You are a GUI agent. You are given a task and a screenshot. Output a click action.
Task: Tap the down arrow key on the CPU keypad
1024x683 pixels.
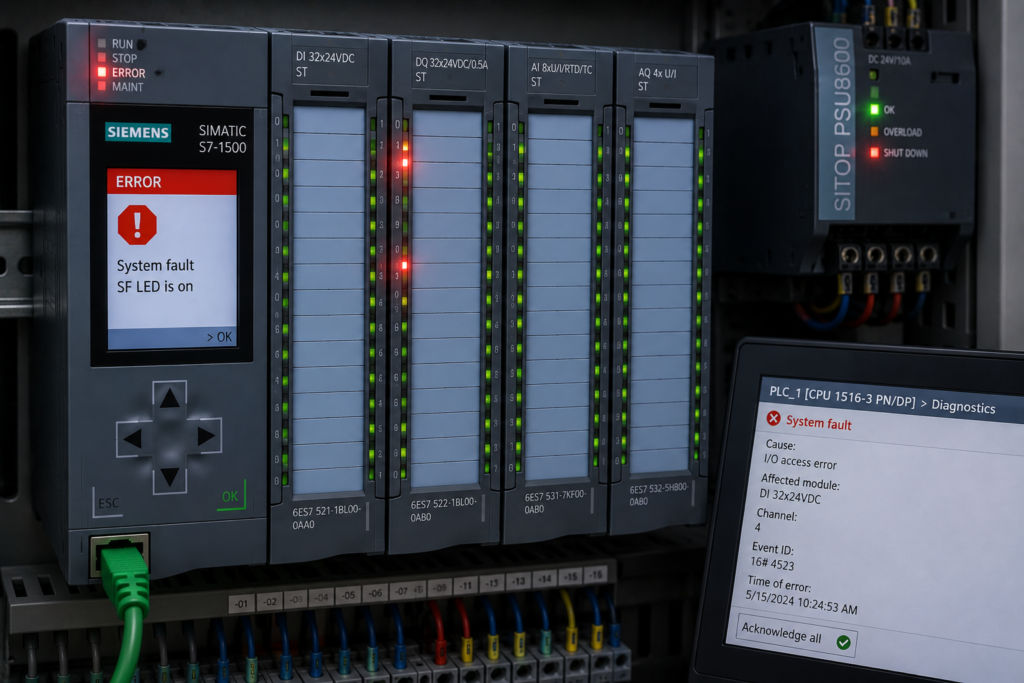pos(170,477)
